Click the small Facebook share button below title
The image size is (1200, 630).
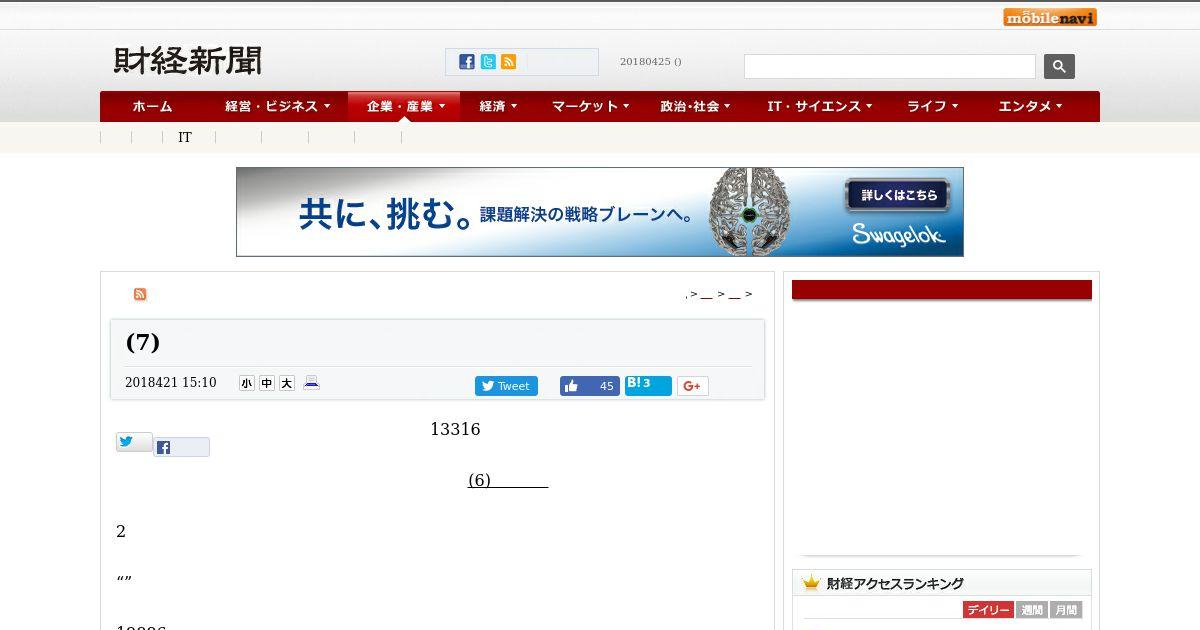click(x=181, y=447)
